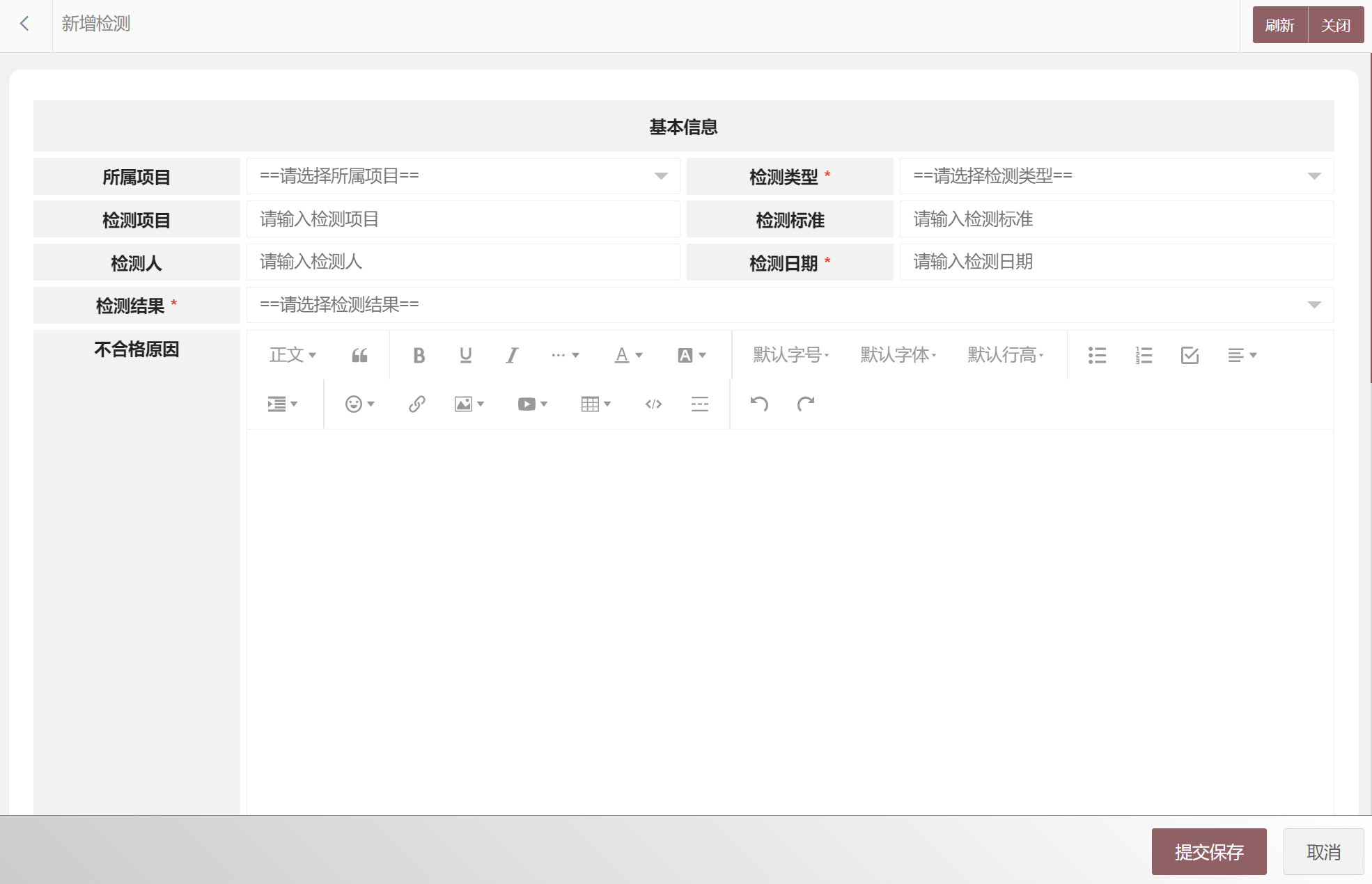1372x884 pixels.
Task: Toggle italic text style
Action: [512, 356]
